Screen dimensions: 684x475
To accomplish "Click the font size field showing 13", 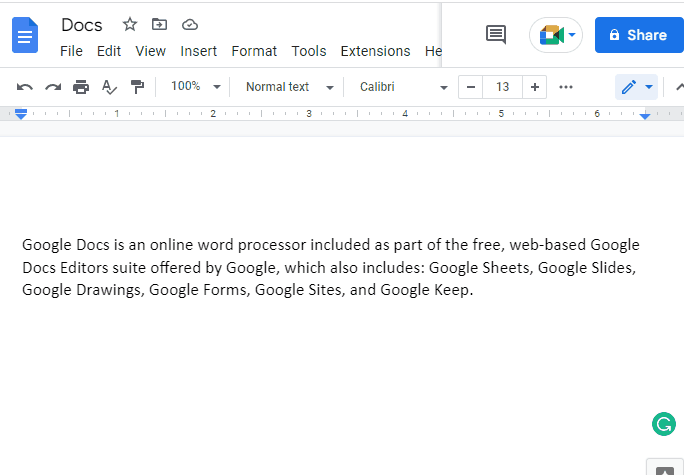I will 503,87.
